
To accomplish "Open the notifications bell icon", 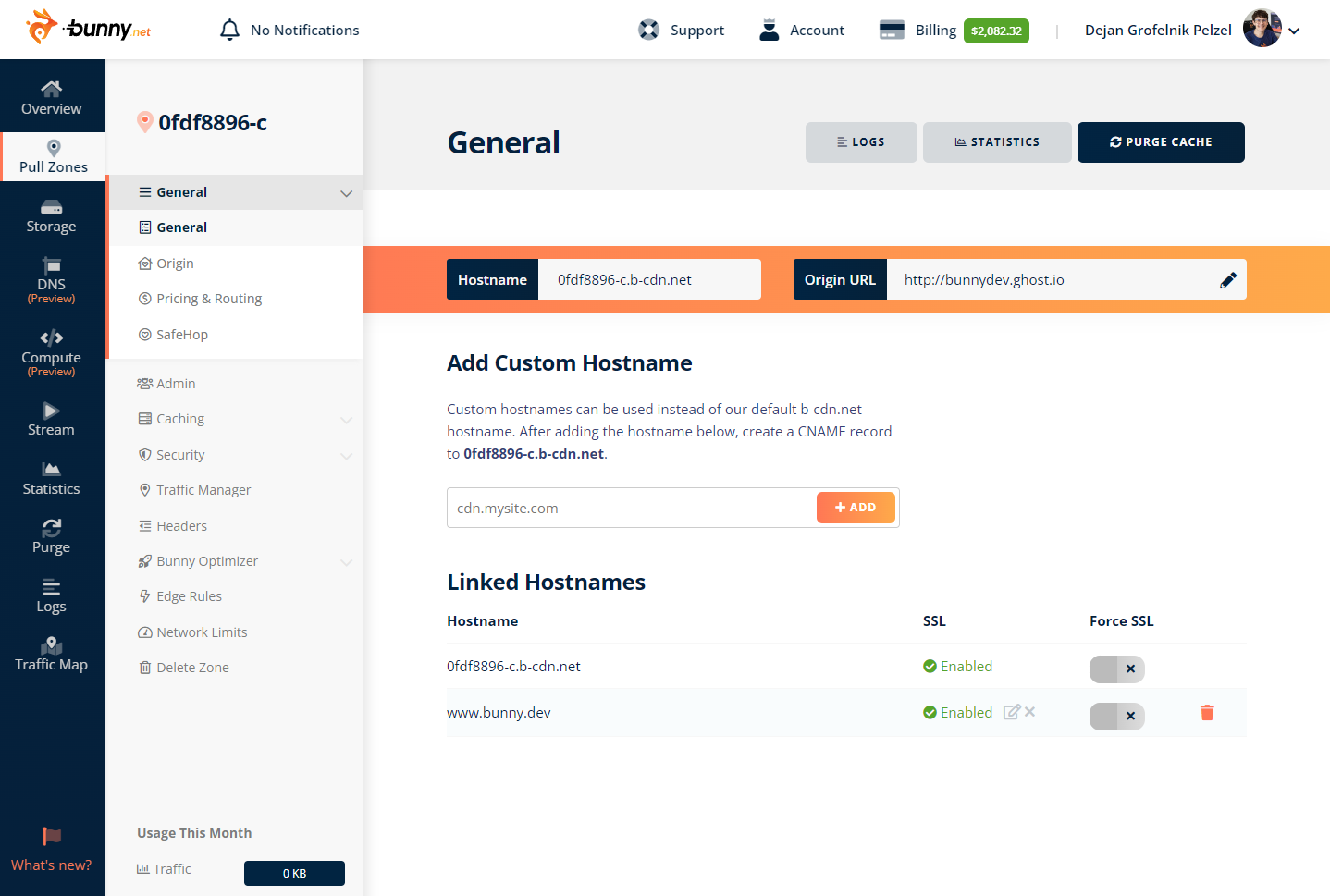I will (x=229, y=30).
